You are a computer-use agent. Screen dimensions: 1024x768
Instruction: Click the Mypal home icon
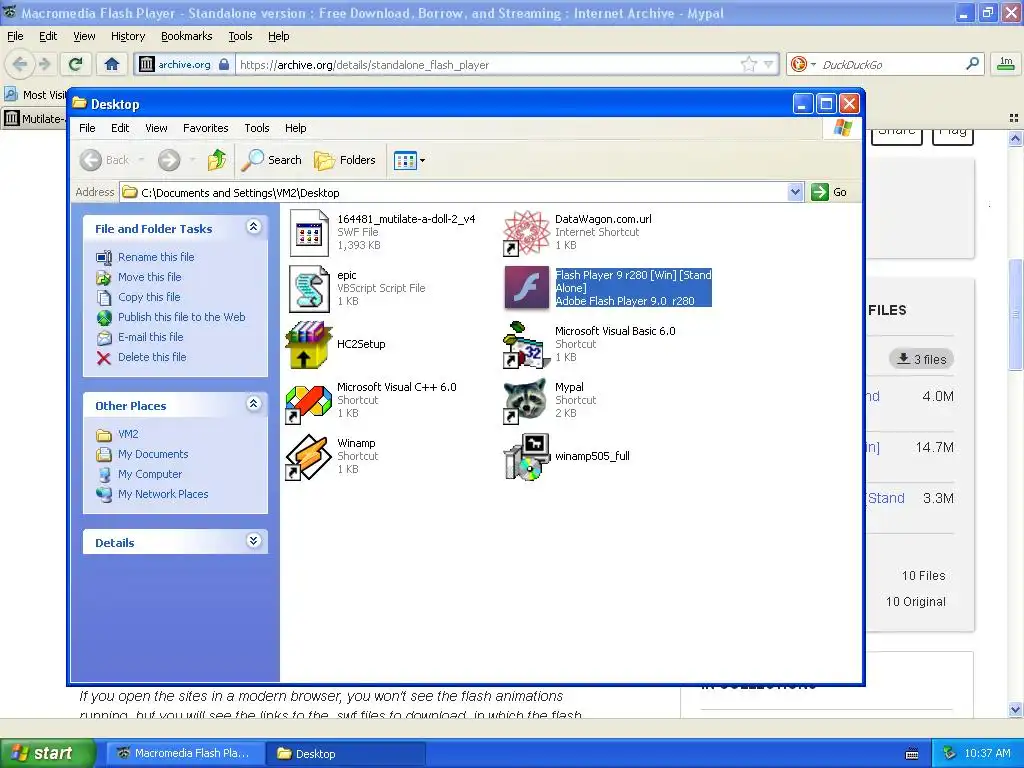[x=112, y=64]
